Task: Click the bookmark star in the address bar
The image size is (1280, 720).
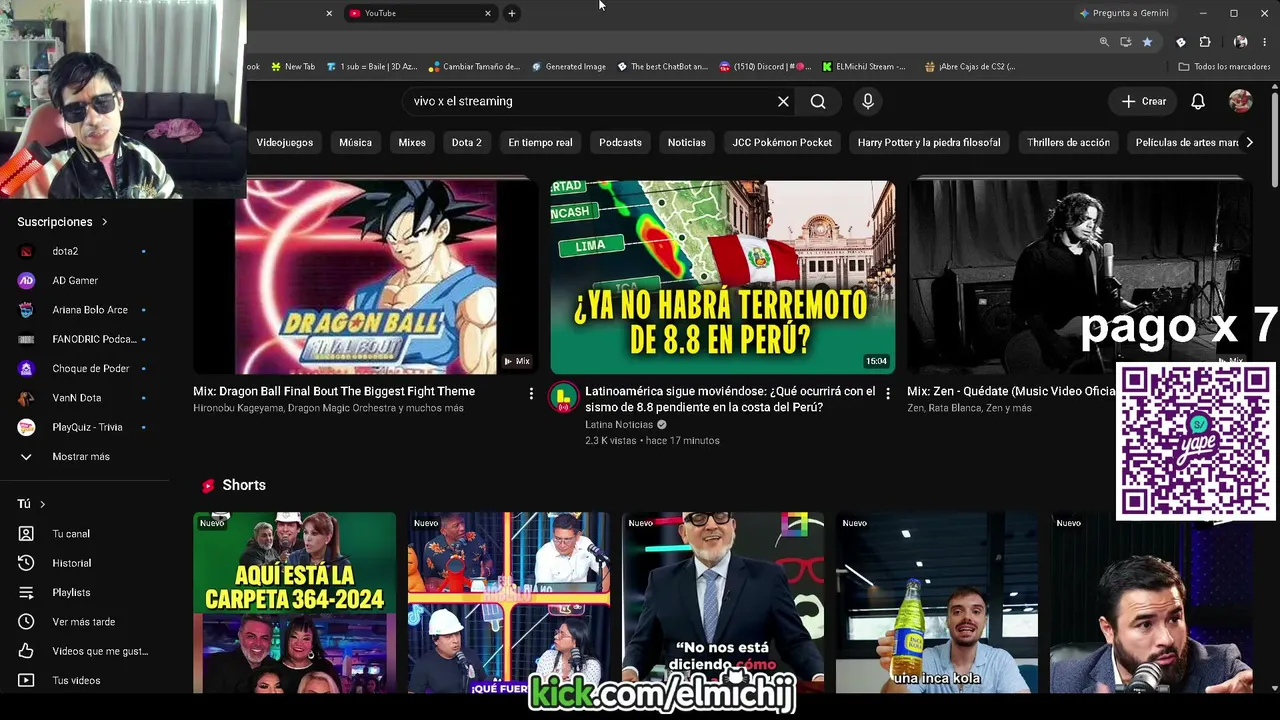Action: pos(1147,42)
